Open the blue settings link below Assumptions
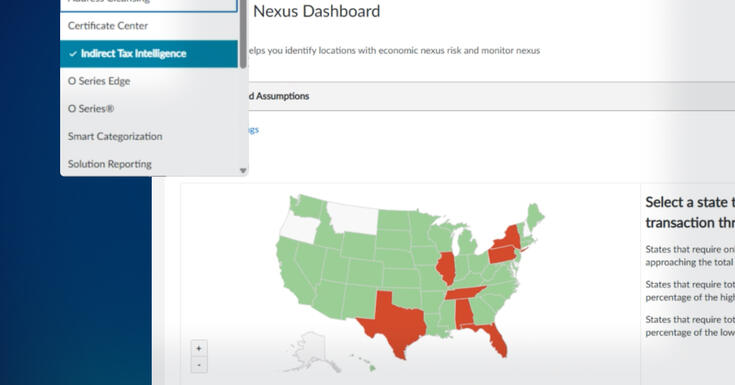This screenshot has width=735, height=385. (x=253, y=130)
